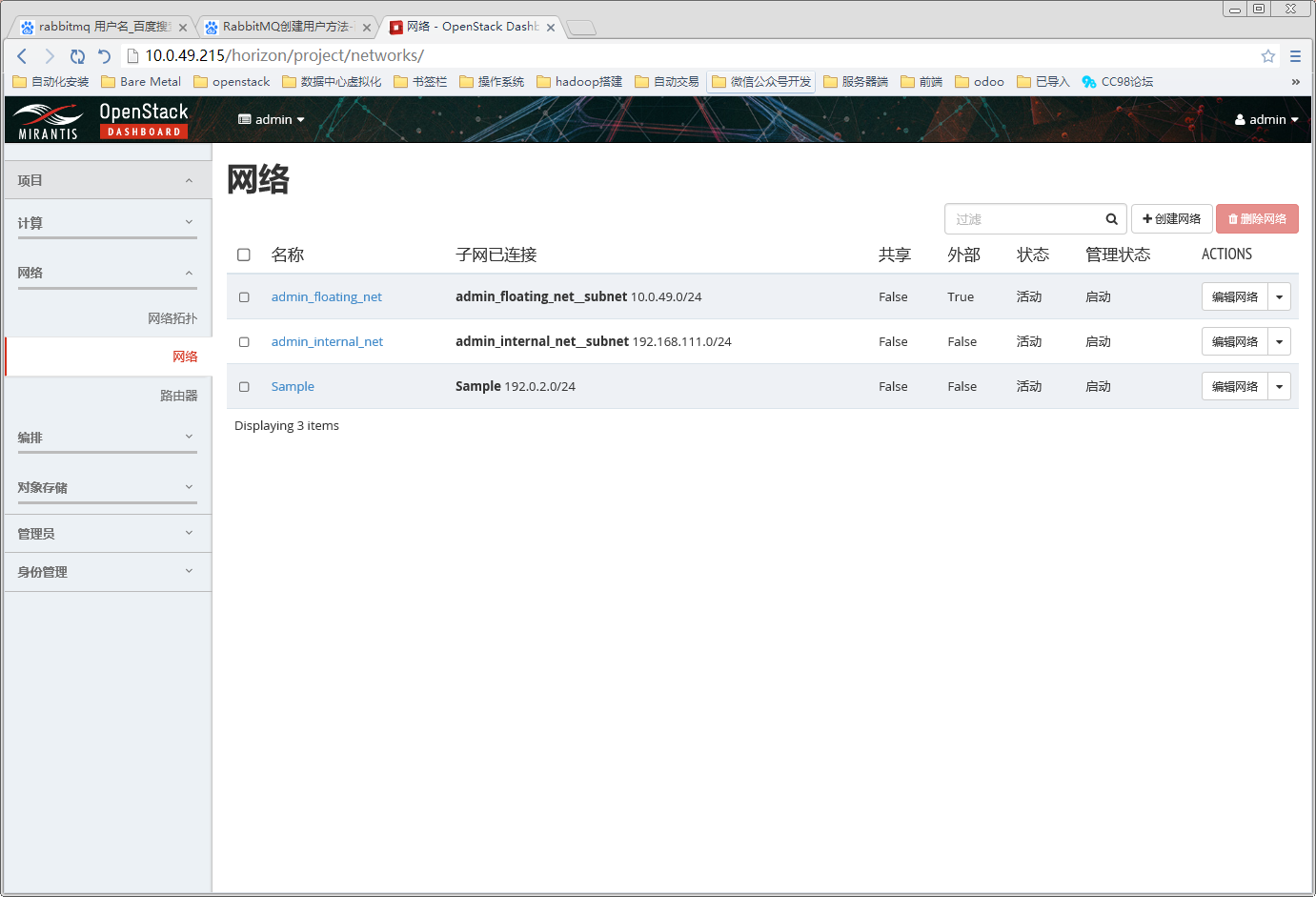1316x897 pixels.
Task: Toggle the select-all checkbox in table header
Action: [x=244, y=255]
